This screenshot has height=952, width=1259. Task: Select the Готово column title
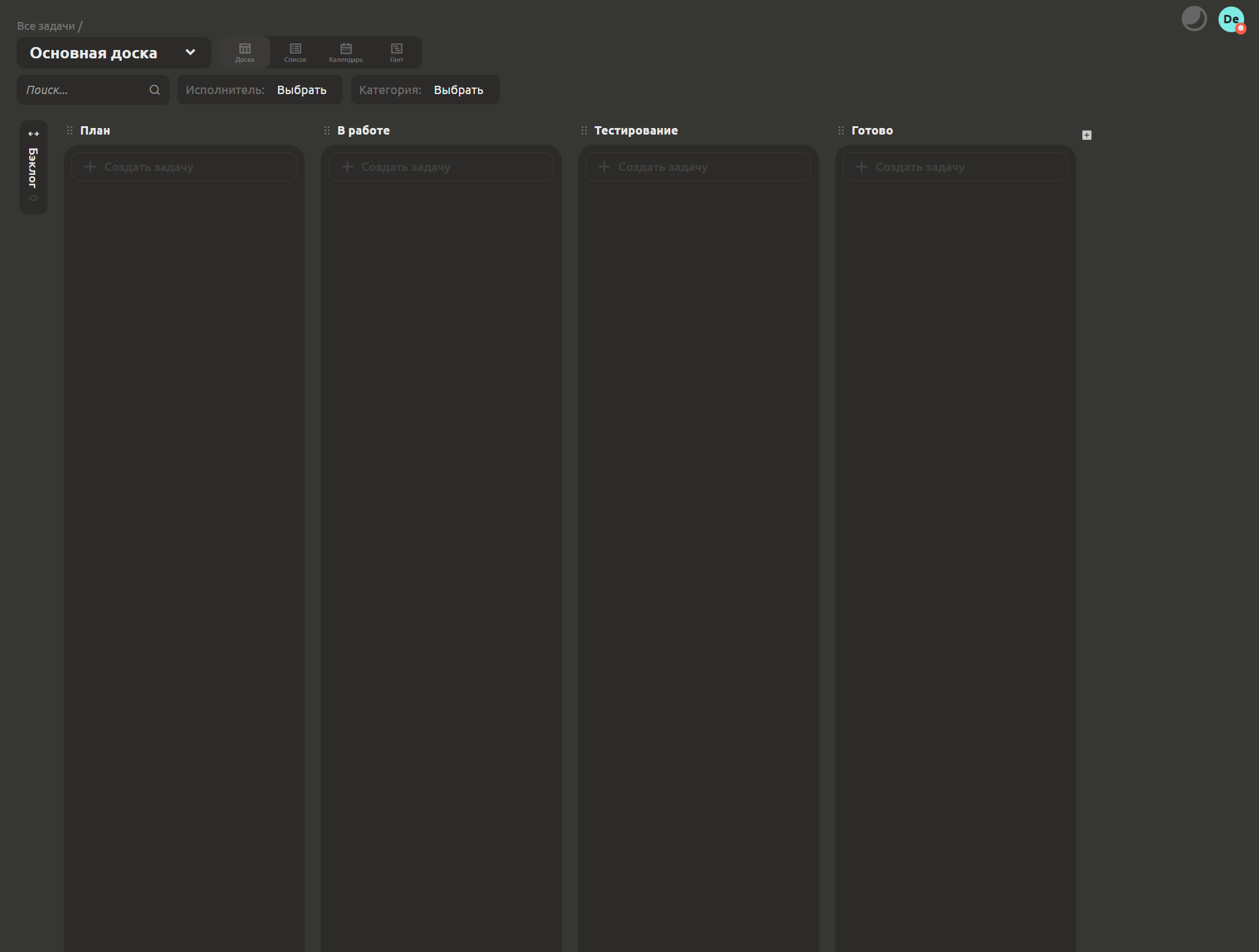click(872, 130)
